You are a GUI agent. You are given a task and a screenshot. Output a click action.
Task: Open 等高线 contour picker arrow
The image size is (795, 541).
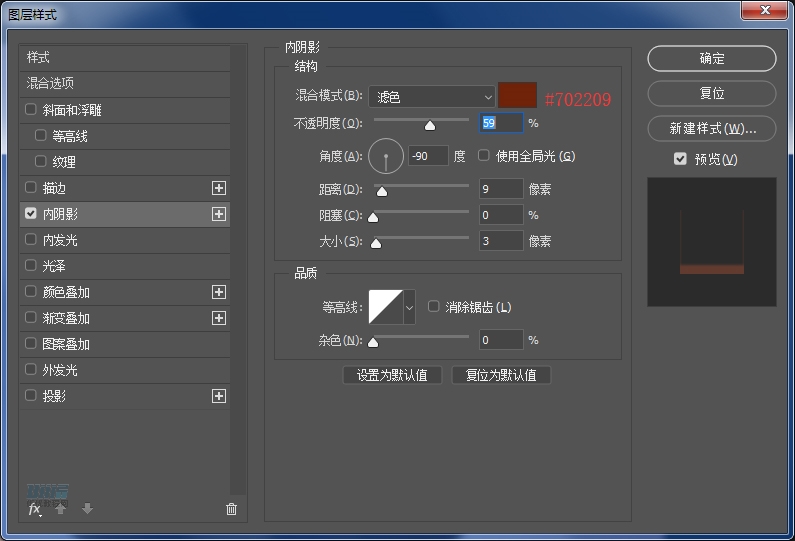409,307
